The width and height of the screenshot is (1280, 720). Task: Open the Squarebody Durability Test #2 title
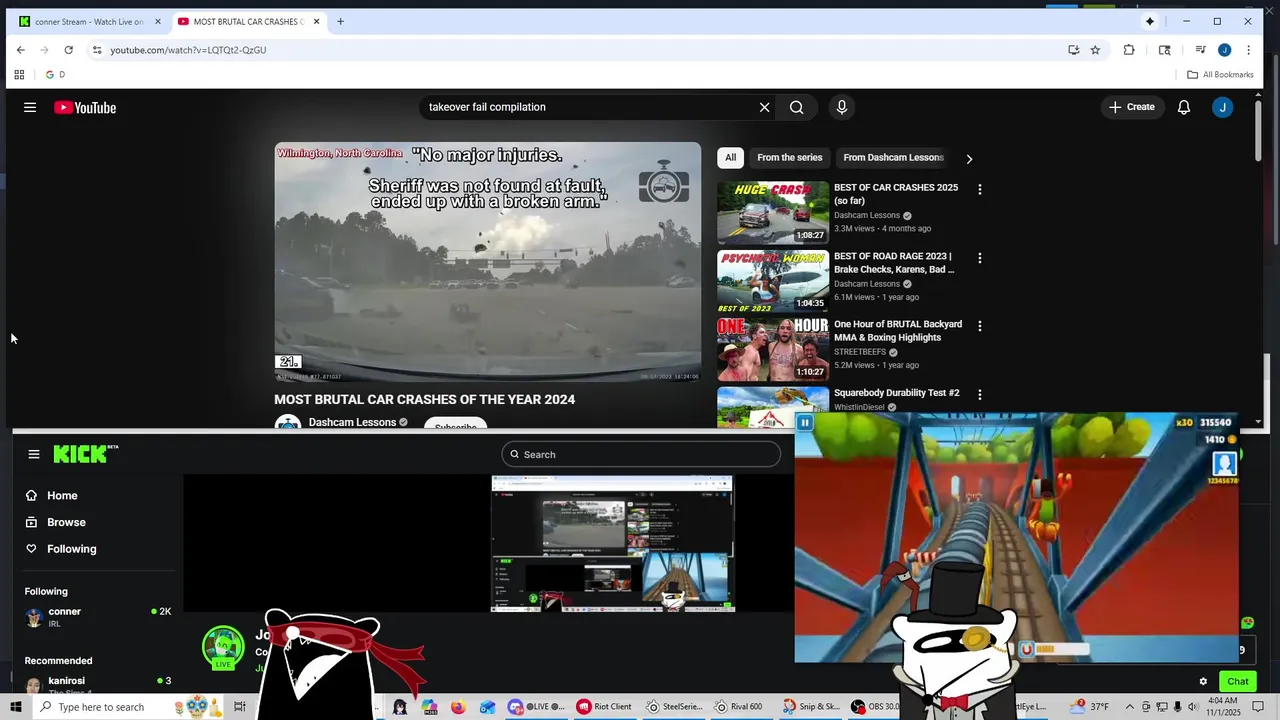(x=897, y=393)
